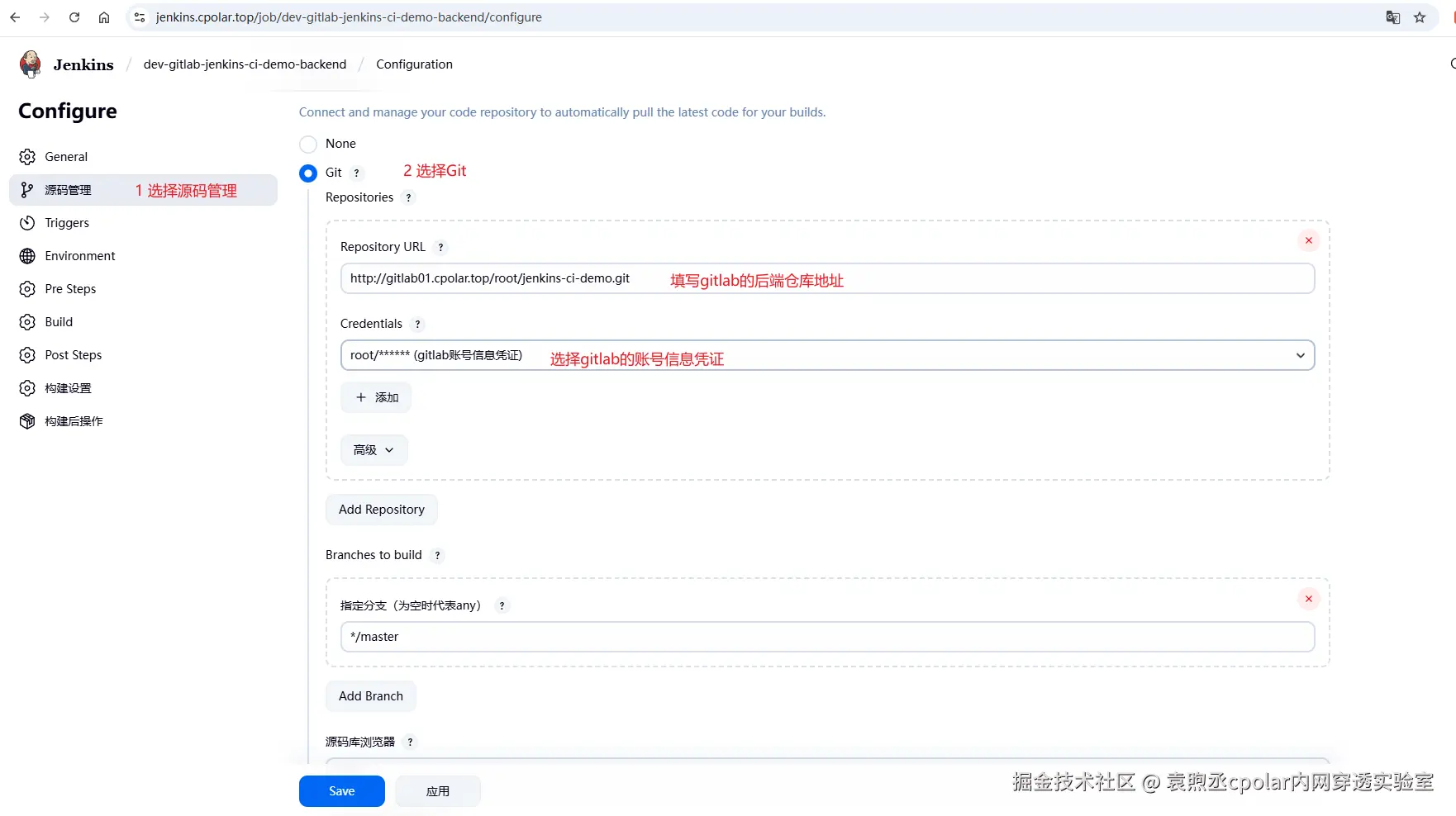Open help for Repository URL
The image size is (1456, 816).
[x=440, y=248]
